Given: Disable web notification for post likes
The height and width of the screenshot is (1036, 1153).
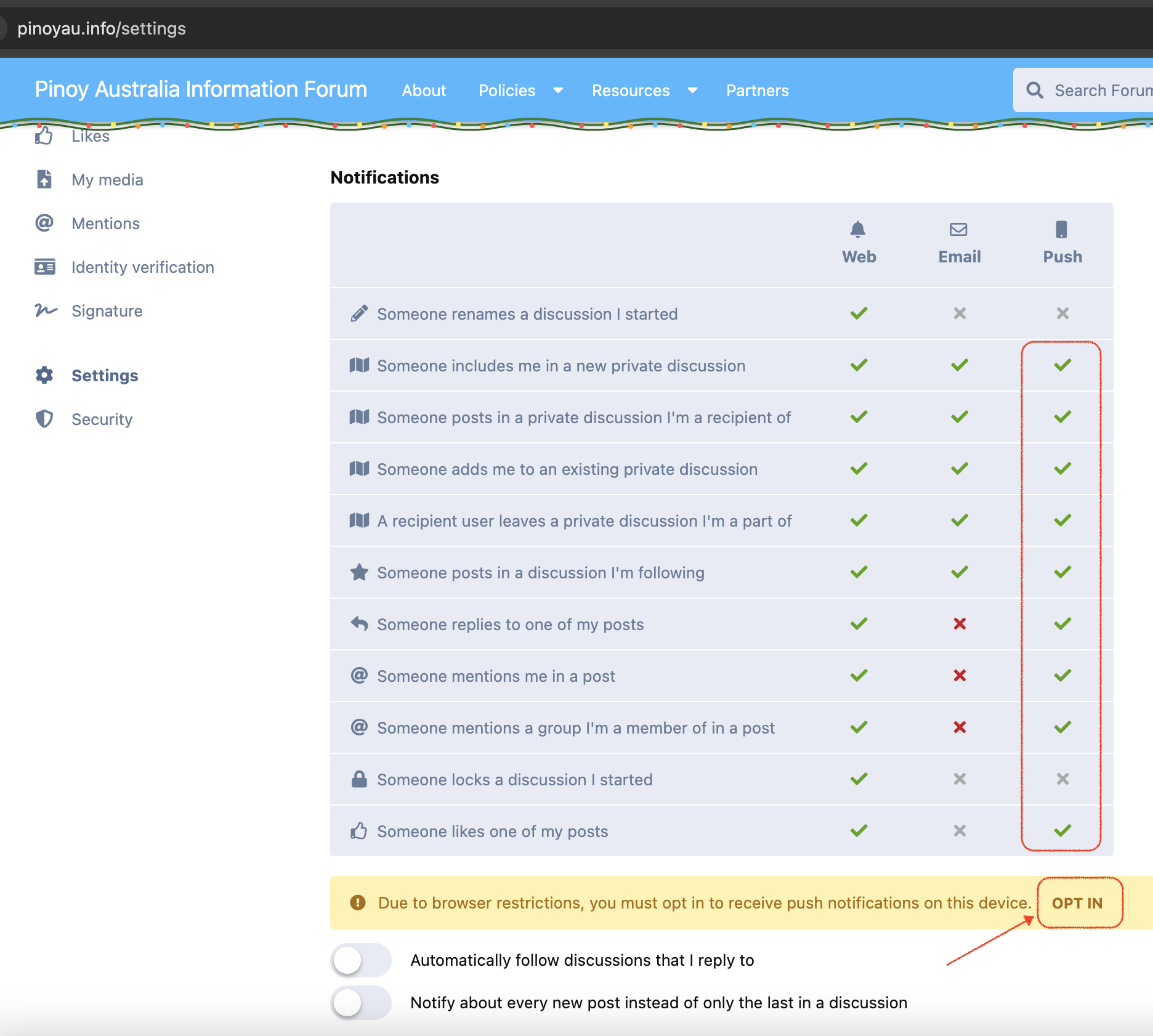Looking at the screenshot, I should [x=859, y=831].
